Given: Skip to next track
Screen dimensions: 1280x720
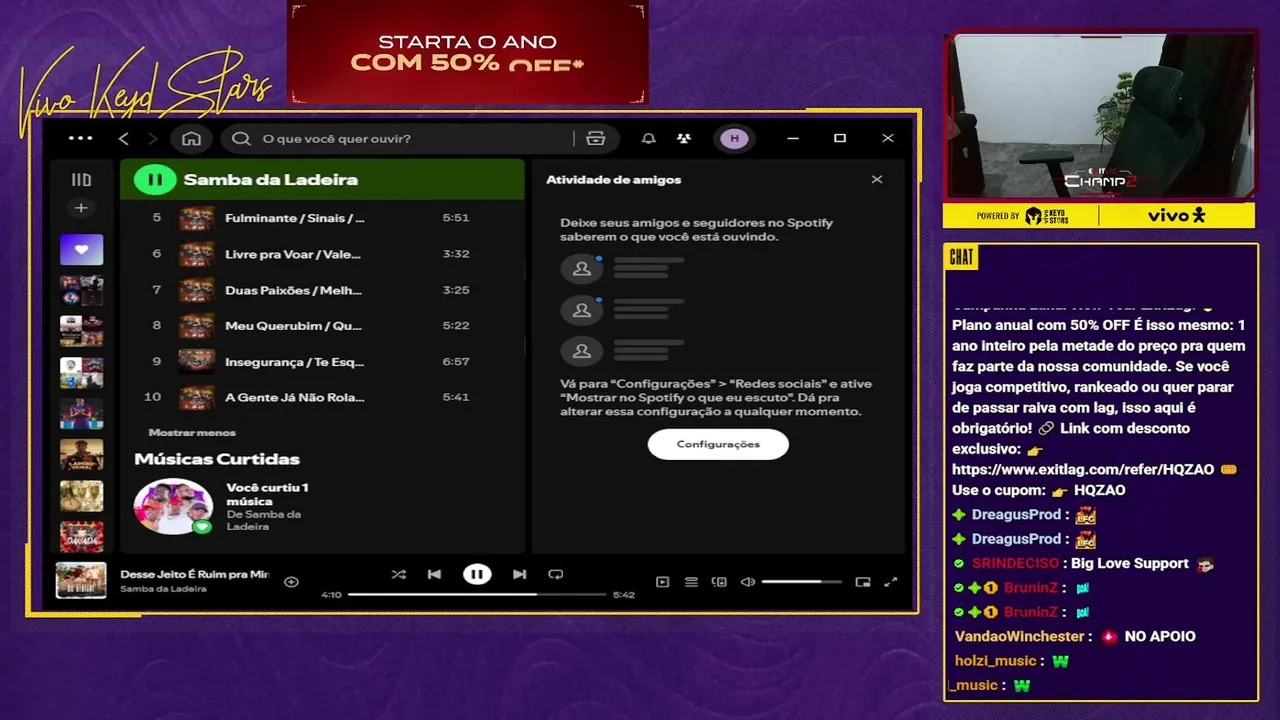Looking at the screenshot, I should [519, 574].
